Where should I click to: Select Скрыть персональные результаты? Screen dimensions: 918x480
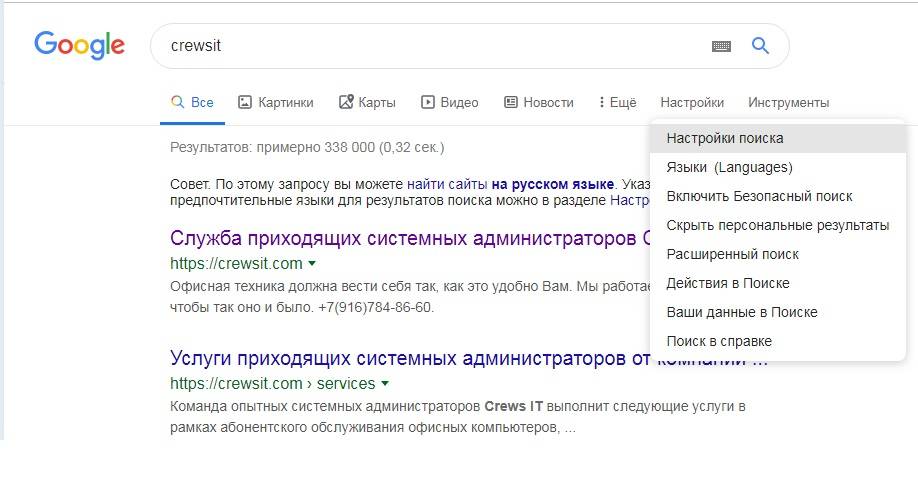(x=778, y=225)
